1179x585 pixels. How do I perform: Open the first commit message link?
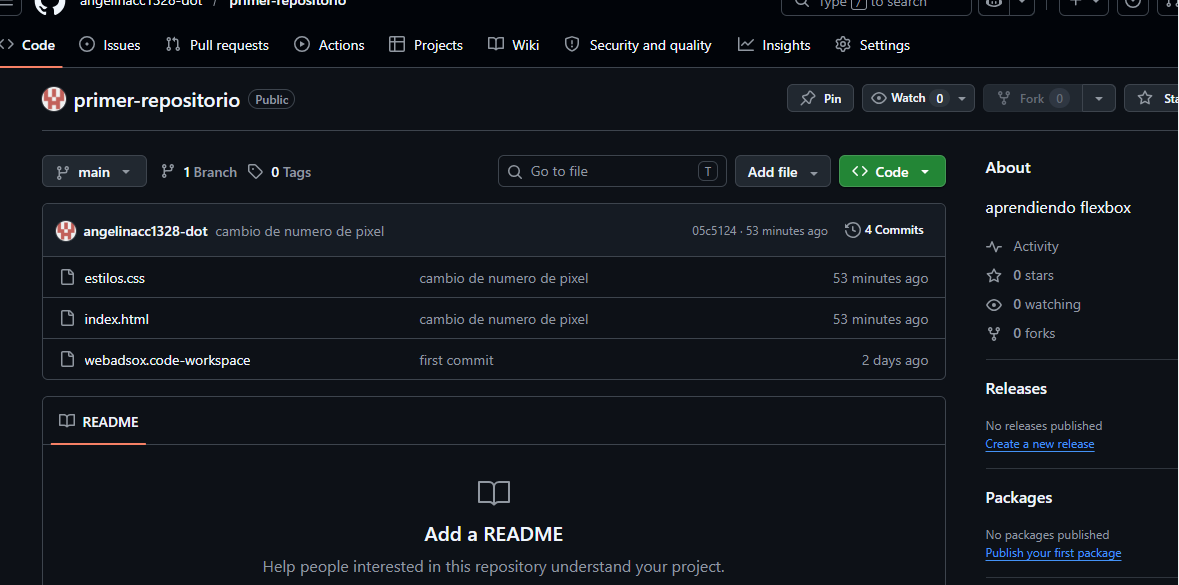[456, 360]
